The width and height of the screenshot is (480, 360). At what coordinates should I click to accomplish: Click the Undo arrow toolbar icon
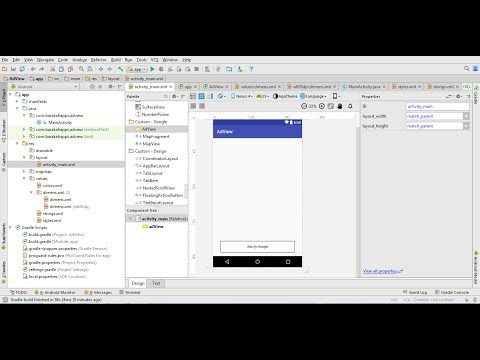pos(33,69)
